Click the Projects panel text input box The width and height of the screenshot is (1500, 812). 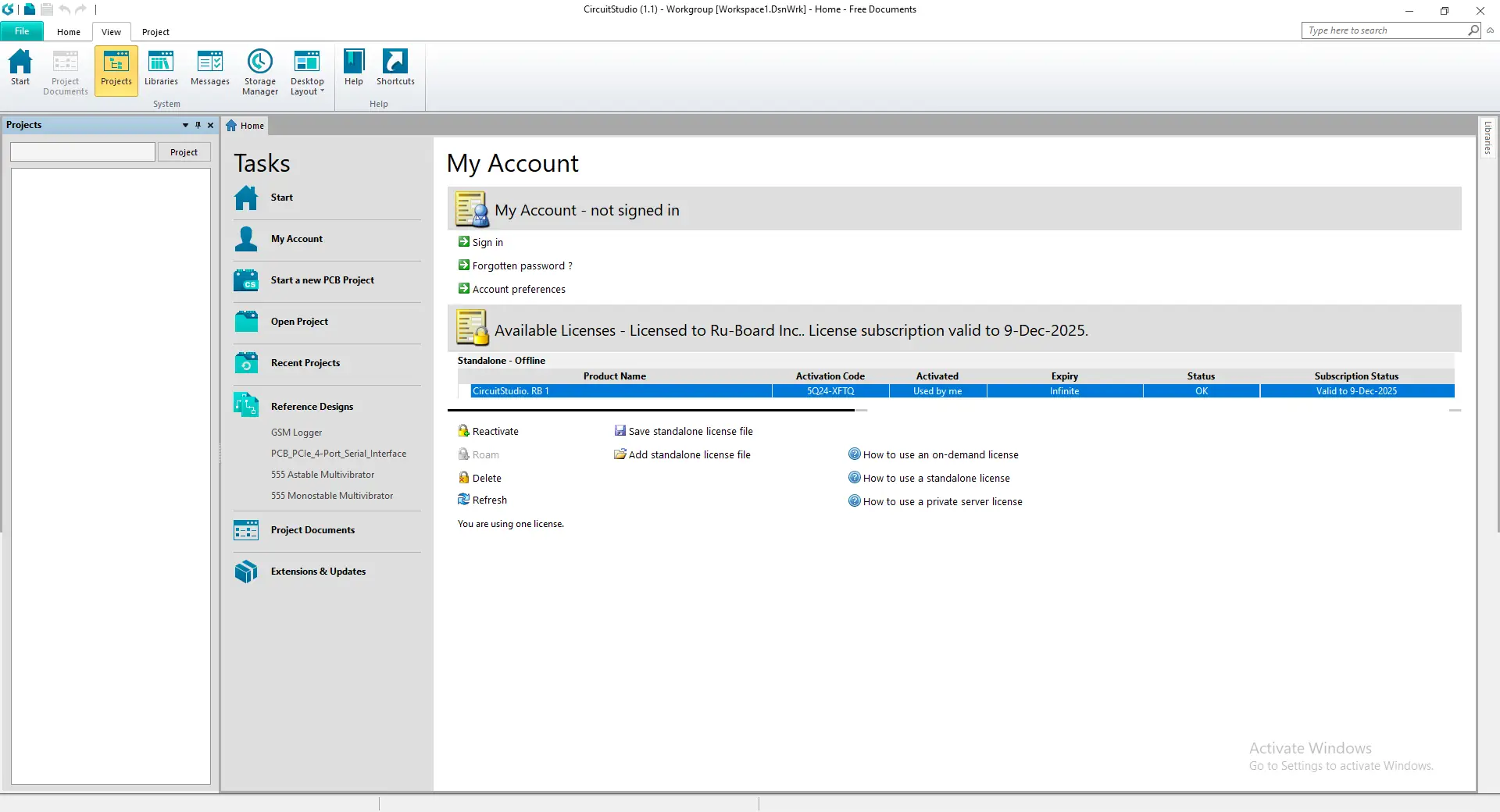(83, 152)
